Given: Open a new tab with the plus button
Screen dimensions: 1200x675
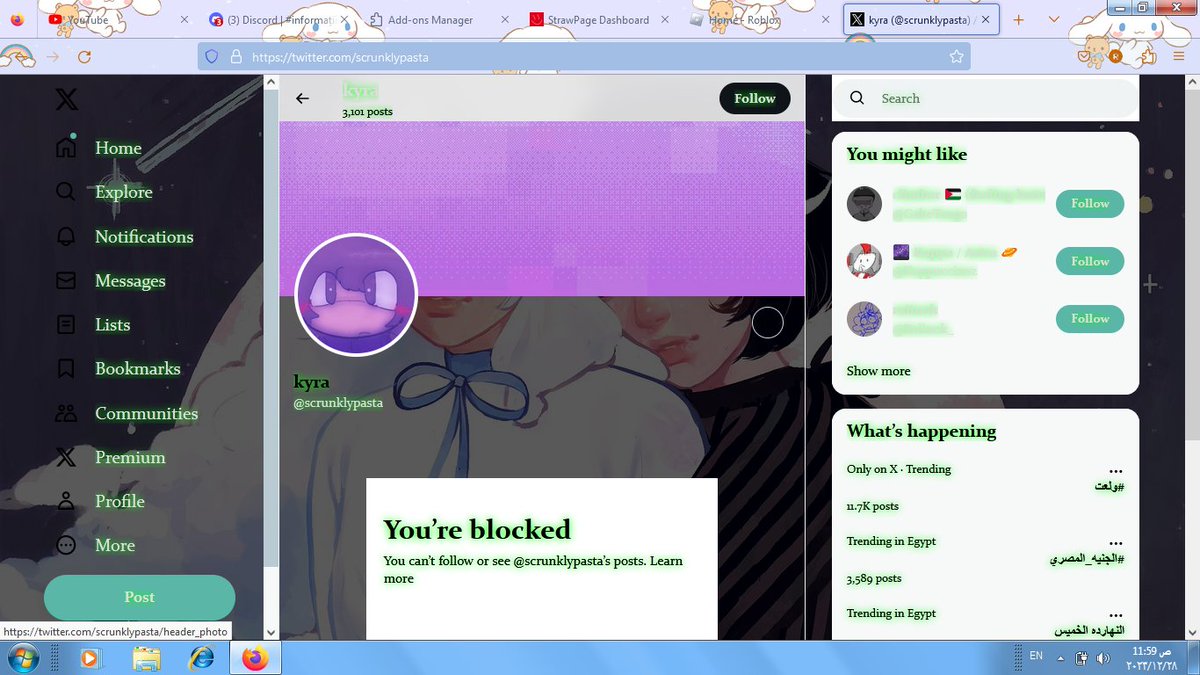Looking at the screenshot, I should point(1019,19).
